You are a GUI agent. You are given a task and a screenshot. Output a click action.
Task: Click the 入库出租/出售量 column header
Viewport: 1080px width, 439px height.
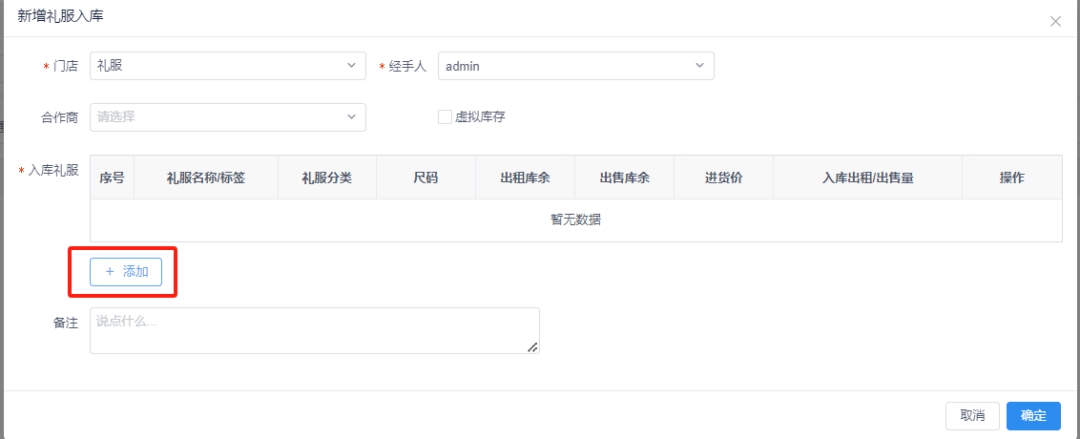tap(868, 177)
